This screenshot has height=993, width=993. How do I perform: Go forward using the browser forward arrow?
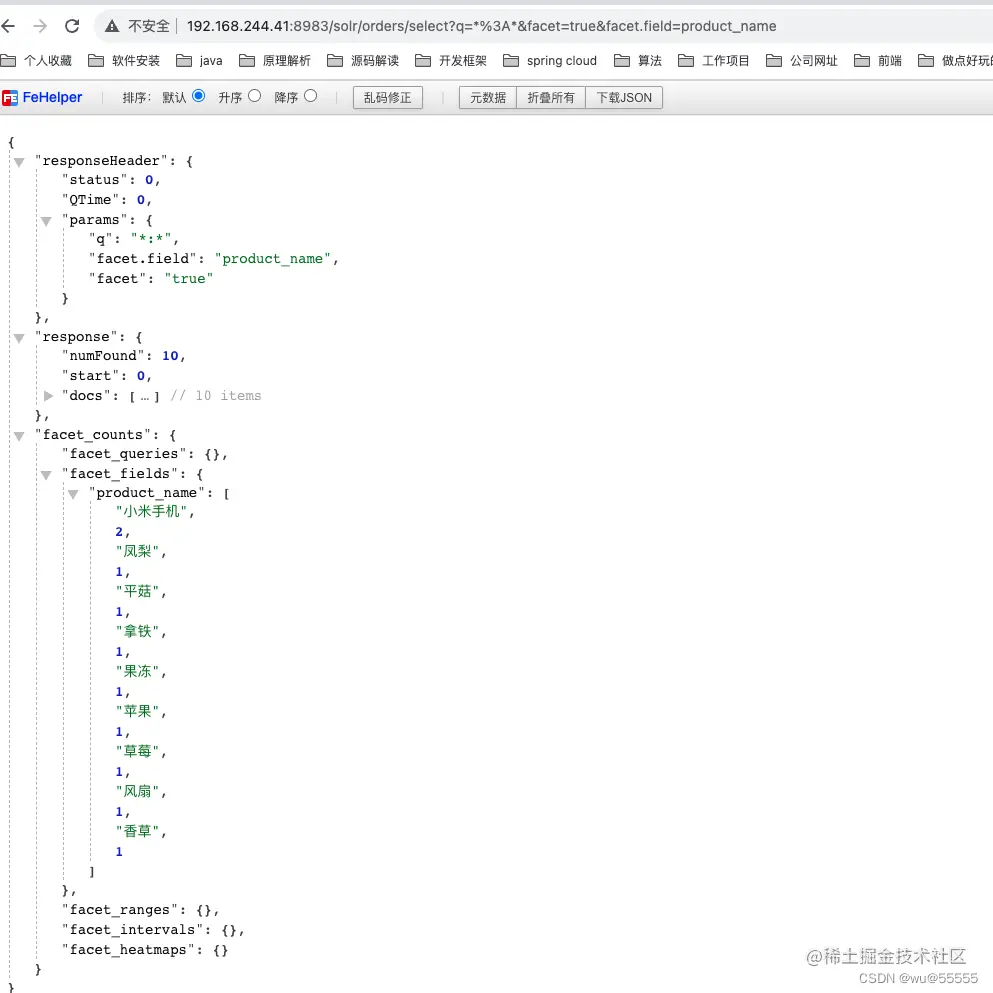[40, 26]
